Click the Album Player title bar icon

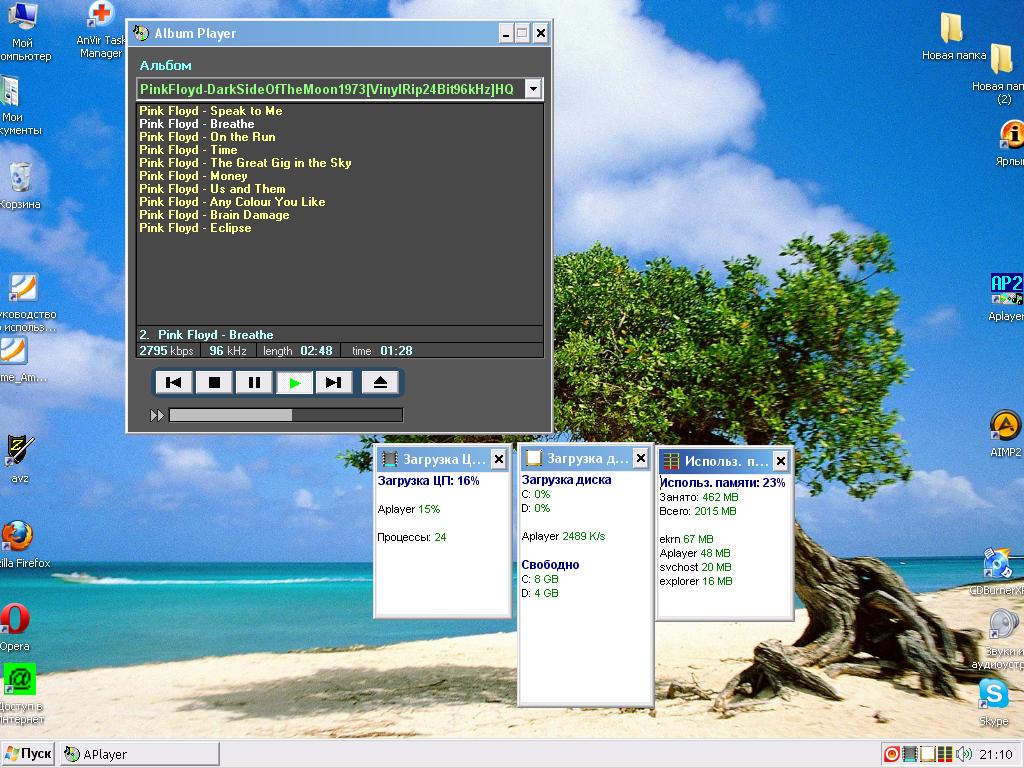[x=140, y=33]
